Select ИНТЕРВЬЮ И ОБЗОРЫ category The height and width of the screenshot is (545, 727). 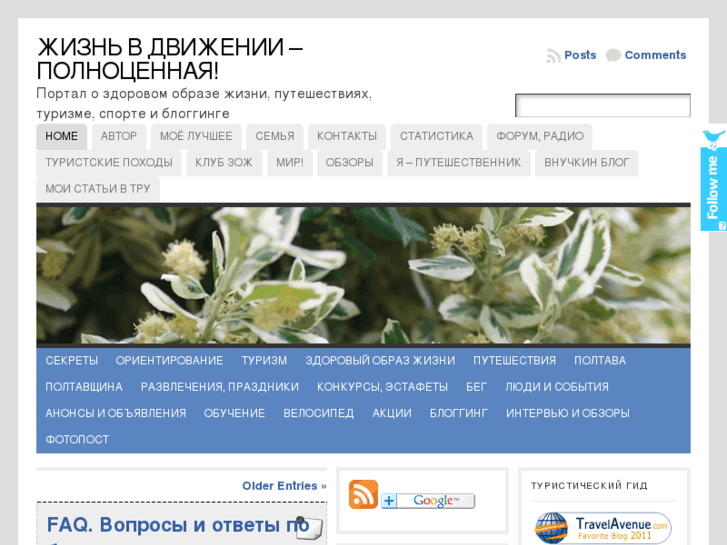pyautogui.click(x=568, y=414)
